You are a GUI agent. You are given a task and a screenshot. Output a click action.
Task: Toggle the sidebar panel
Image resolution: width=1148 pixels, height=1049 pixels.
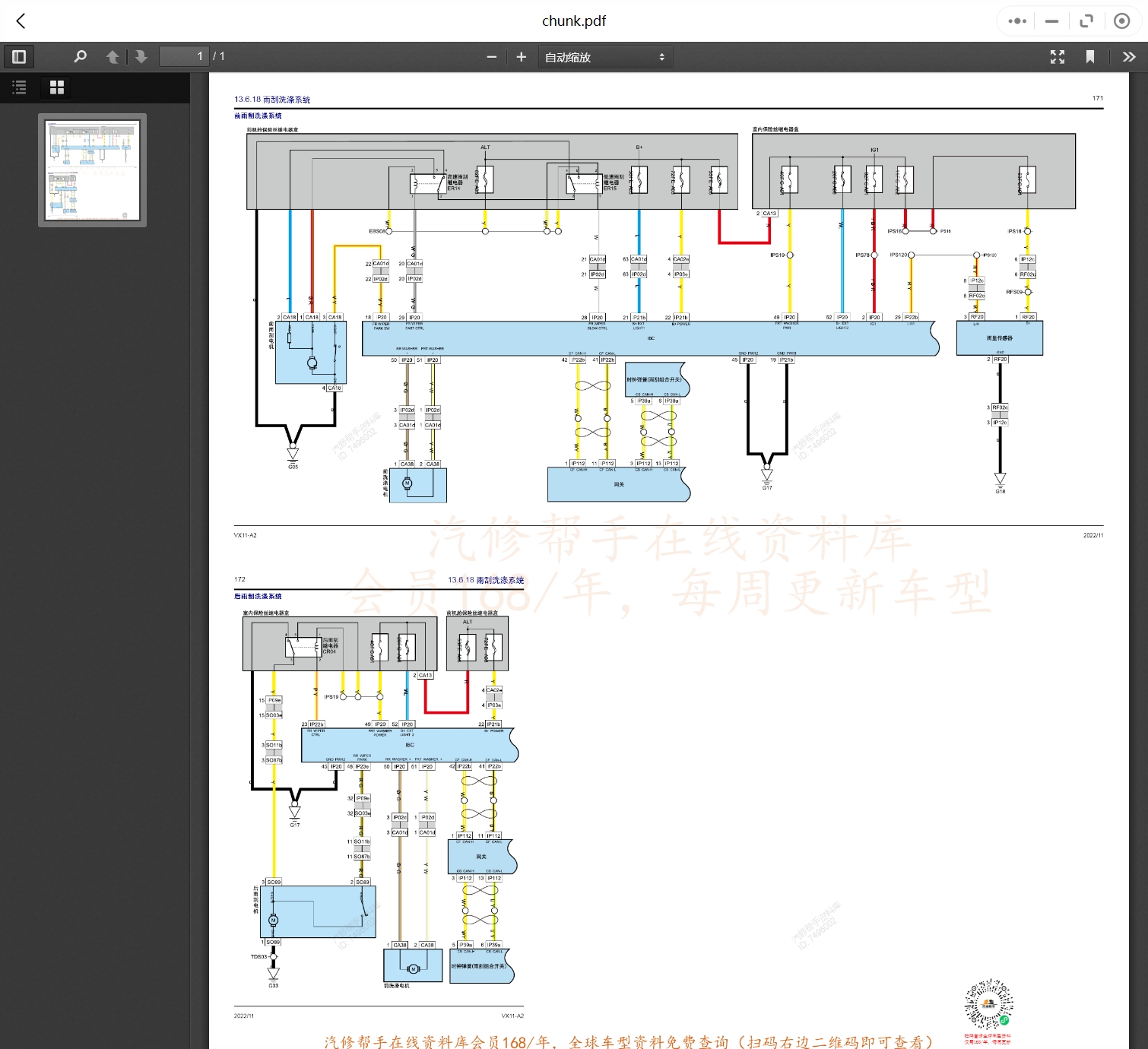point(19,57)
